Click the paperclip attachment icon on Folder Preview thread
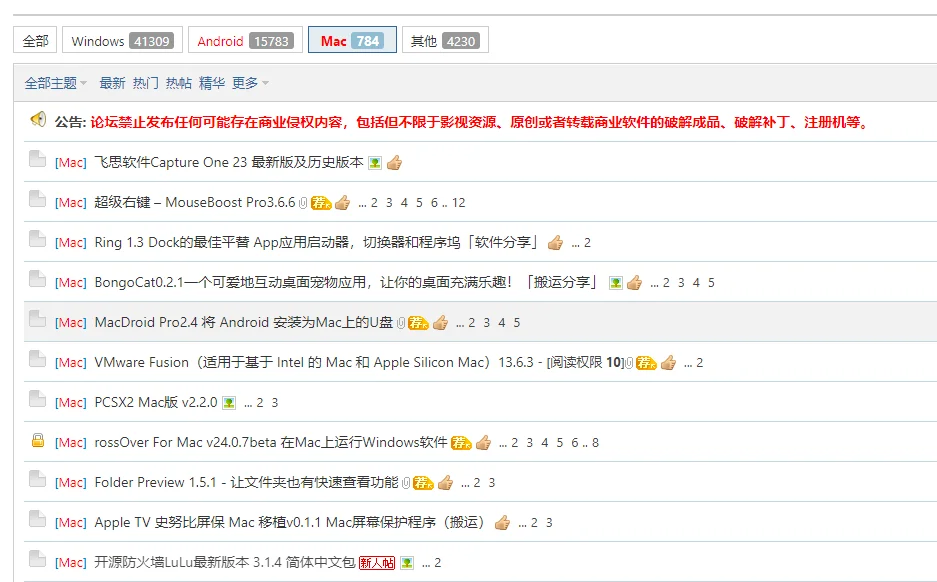Image resolution: width=937 pixels, height=582 pixels. tap(408, 482)
